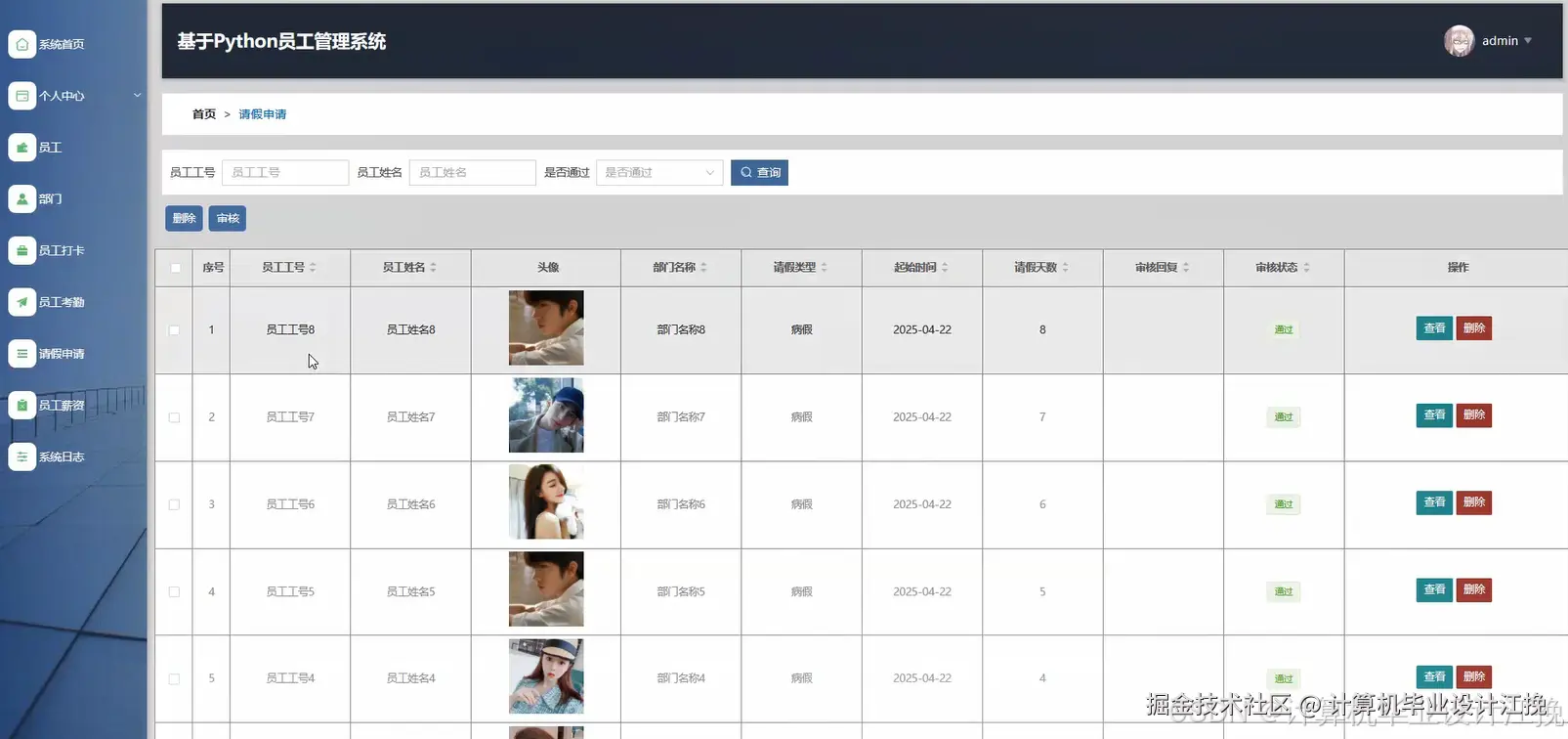
Task: Open the 是否通过 dropdown filter
Action: pos(659,172)
